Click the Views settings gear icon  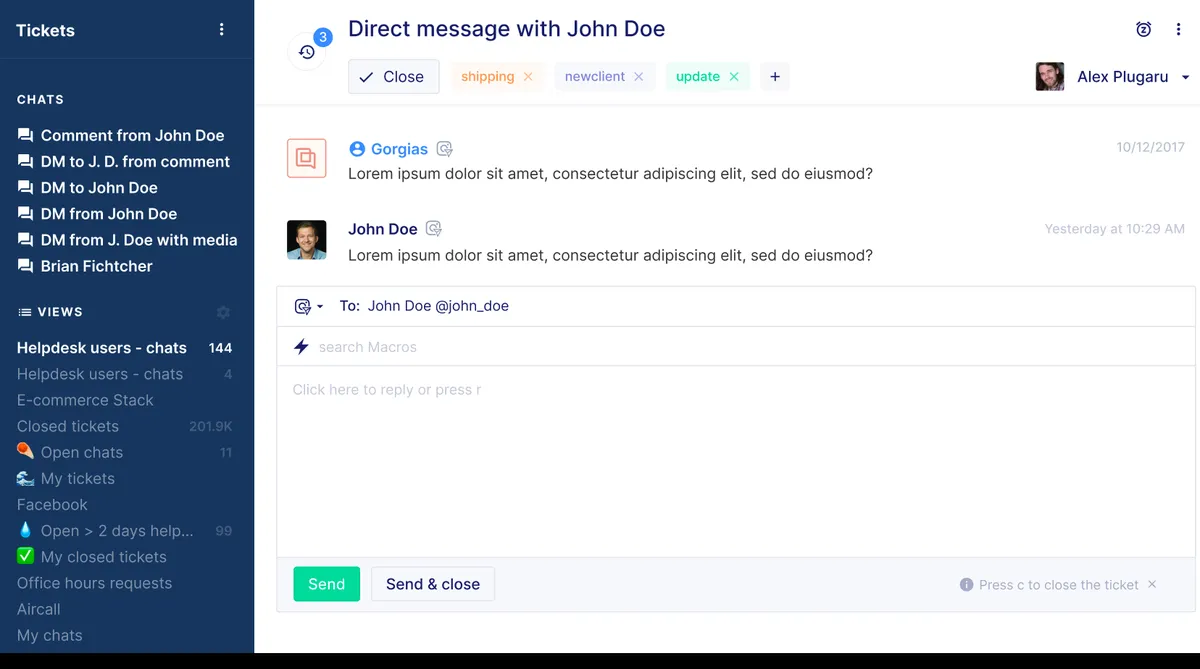pos(223,311)
